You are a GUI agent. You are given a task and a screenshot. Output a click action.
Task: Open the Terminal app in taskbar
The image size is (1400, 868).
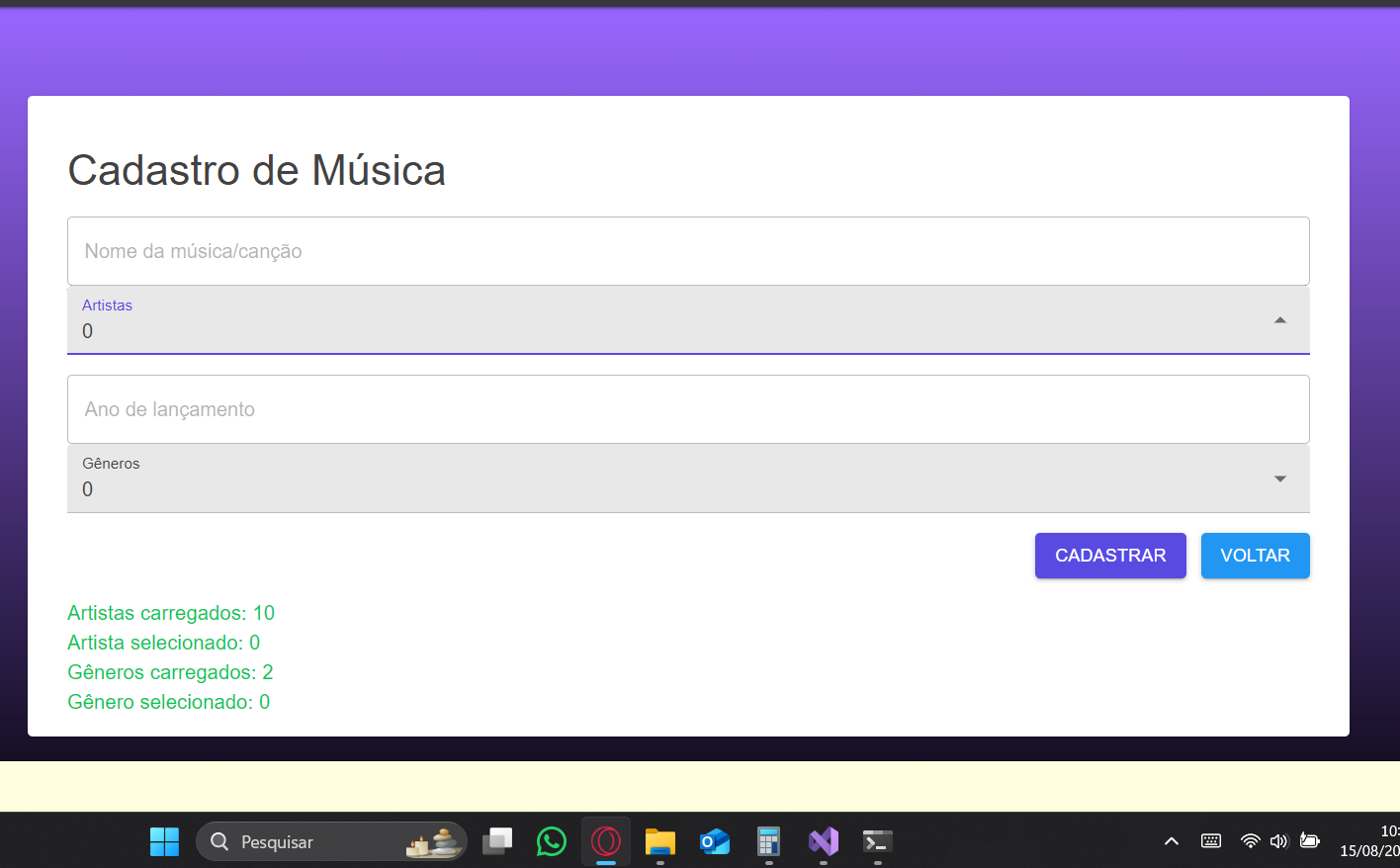click(878, 841)
